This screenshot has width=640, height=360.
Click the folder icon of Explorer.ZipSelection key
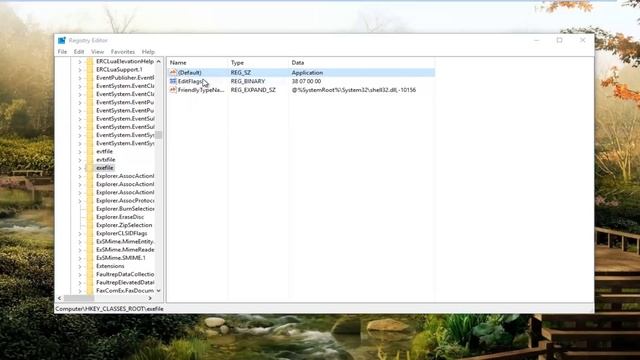click(90, 225)
